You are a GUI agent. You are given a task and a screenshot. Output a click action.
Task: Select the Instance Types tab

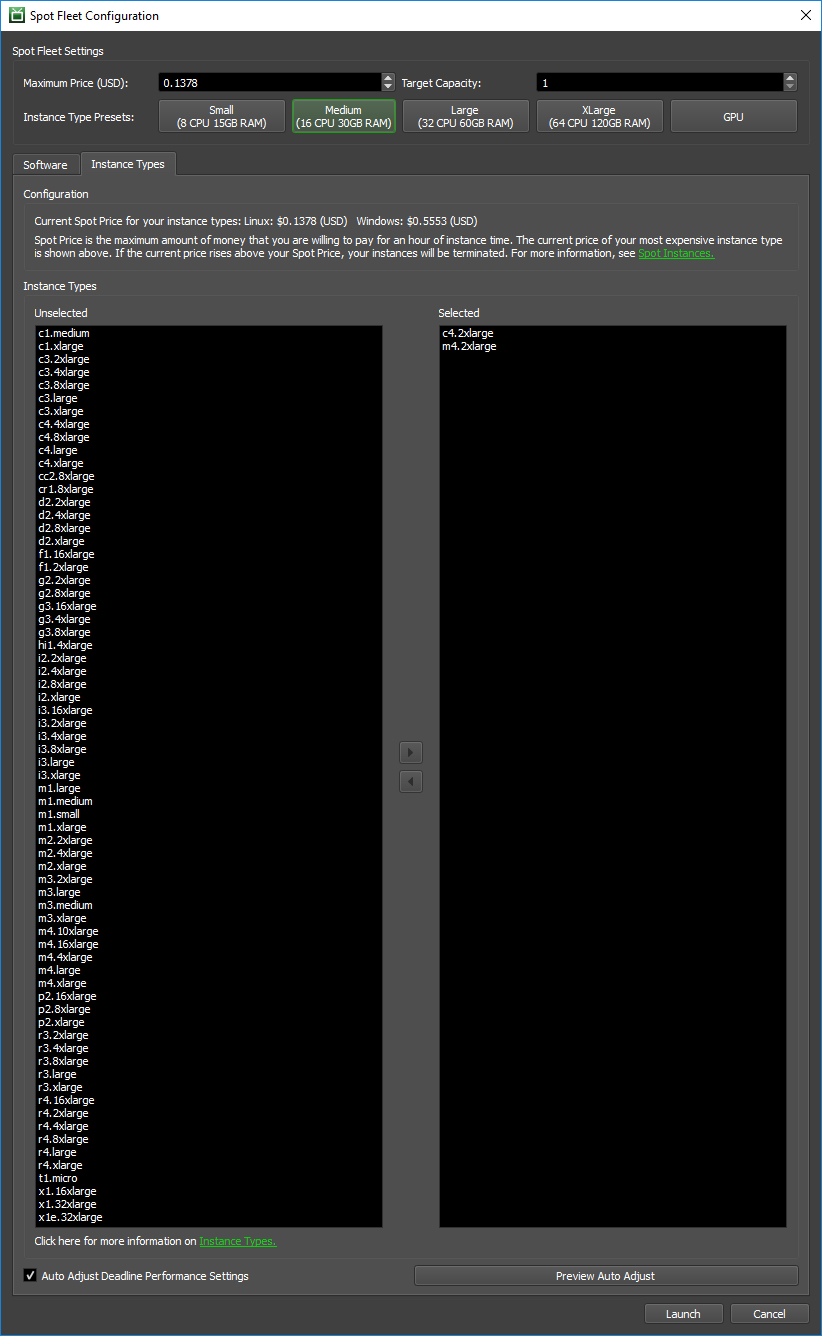[x=128, y=164]
